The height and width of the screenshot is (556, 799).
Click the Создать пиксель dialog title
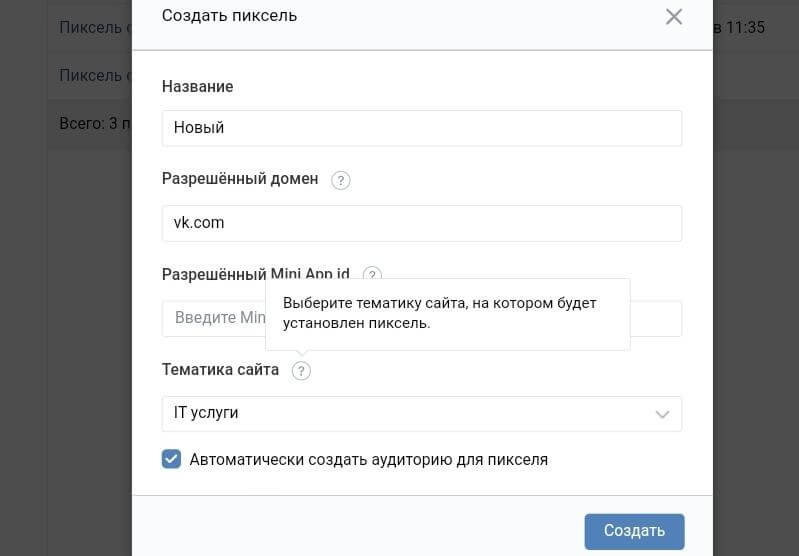click(x=229, y=16)
